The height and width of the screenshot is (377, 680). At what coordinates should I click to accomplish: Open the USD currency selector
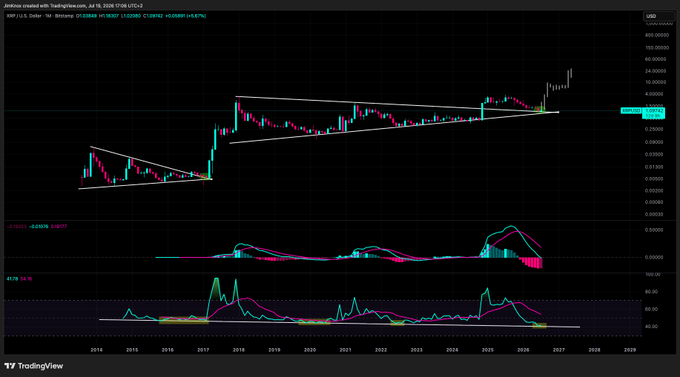[659, 16]
